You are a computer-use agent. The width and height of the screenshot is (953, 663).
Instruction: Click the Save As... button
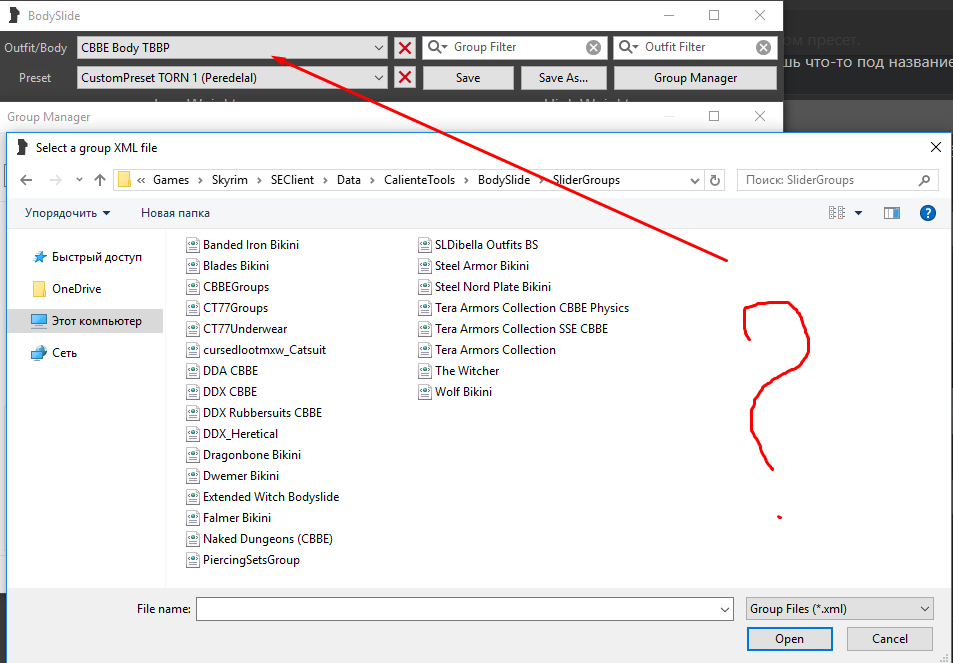(x=563, y=78)
